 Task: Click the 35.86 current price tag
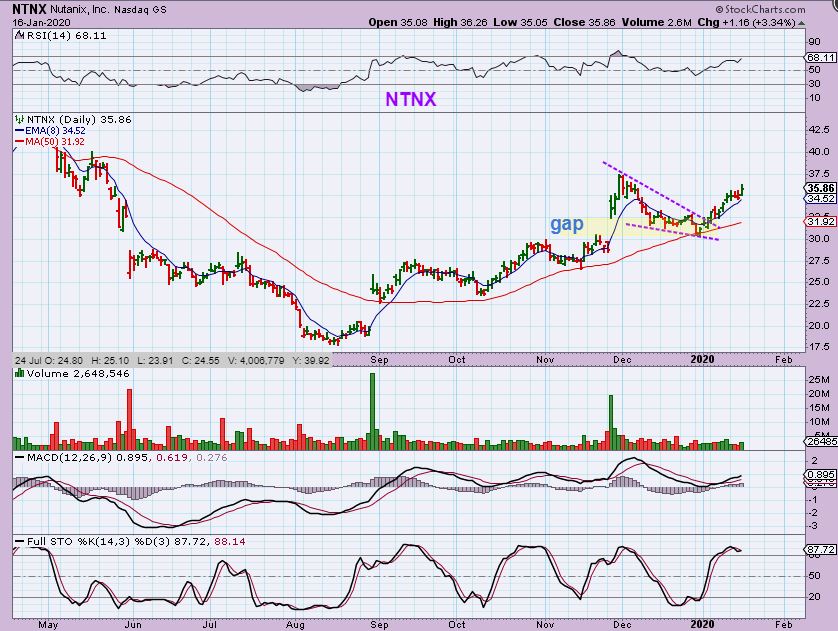pyautogui.click(x=819, y=188)
